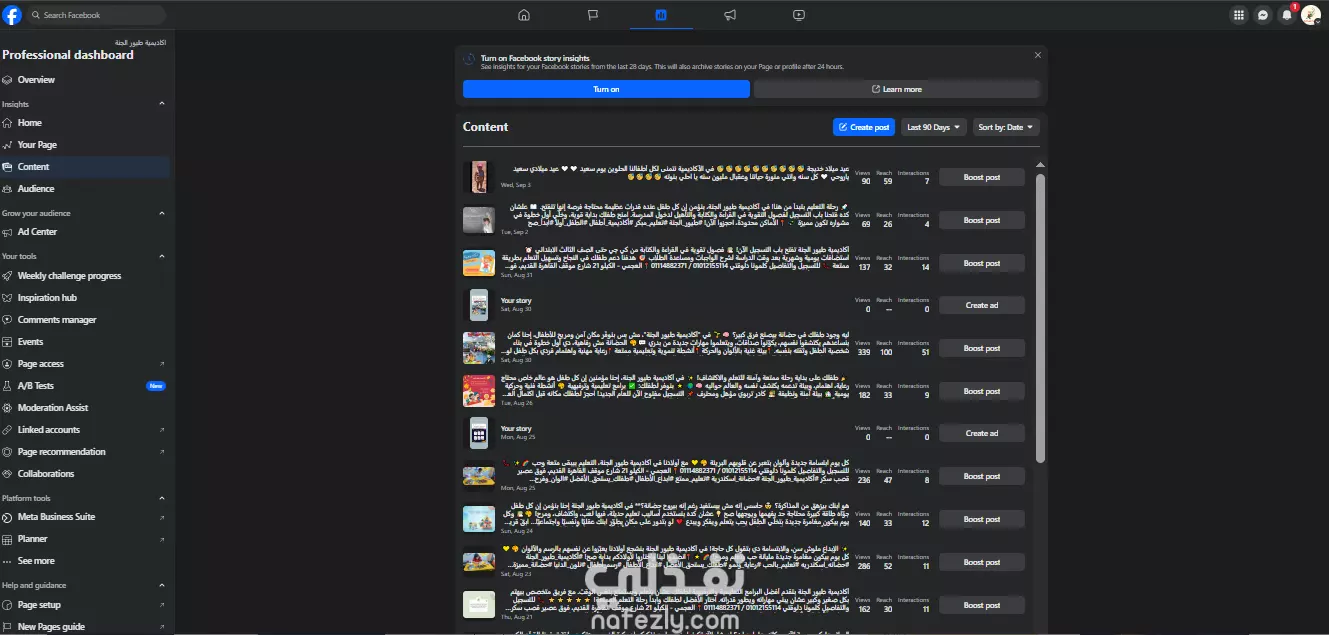The height and width of the screenshot is (635, 1329).
Task: Open Events in the sidebar
Action: pyautogui.click(x=85, y=342)
